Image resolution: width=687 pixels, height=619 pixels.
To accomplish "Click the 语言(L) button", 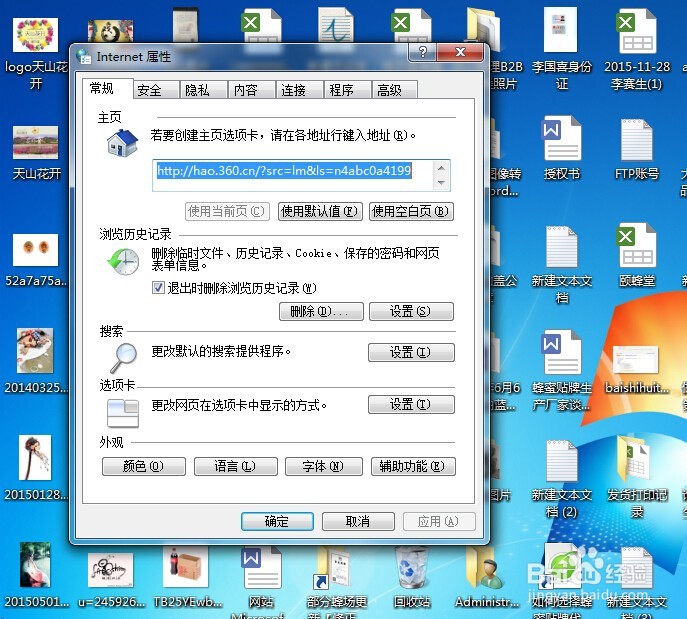I will point(236,466).
